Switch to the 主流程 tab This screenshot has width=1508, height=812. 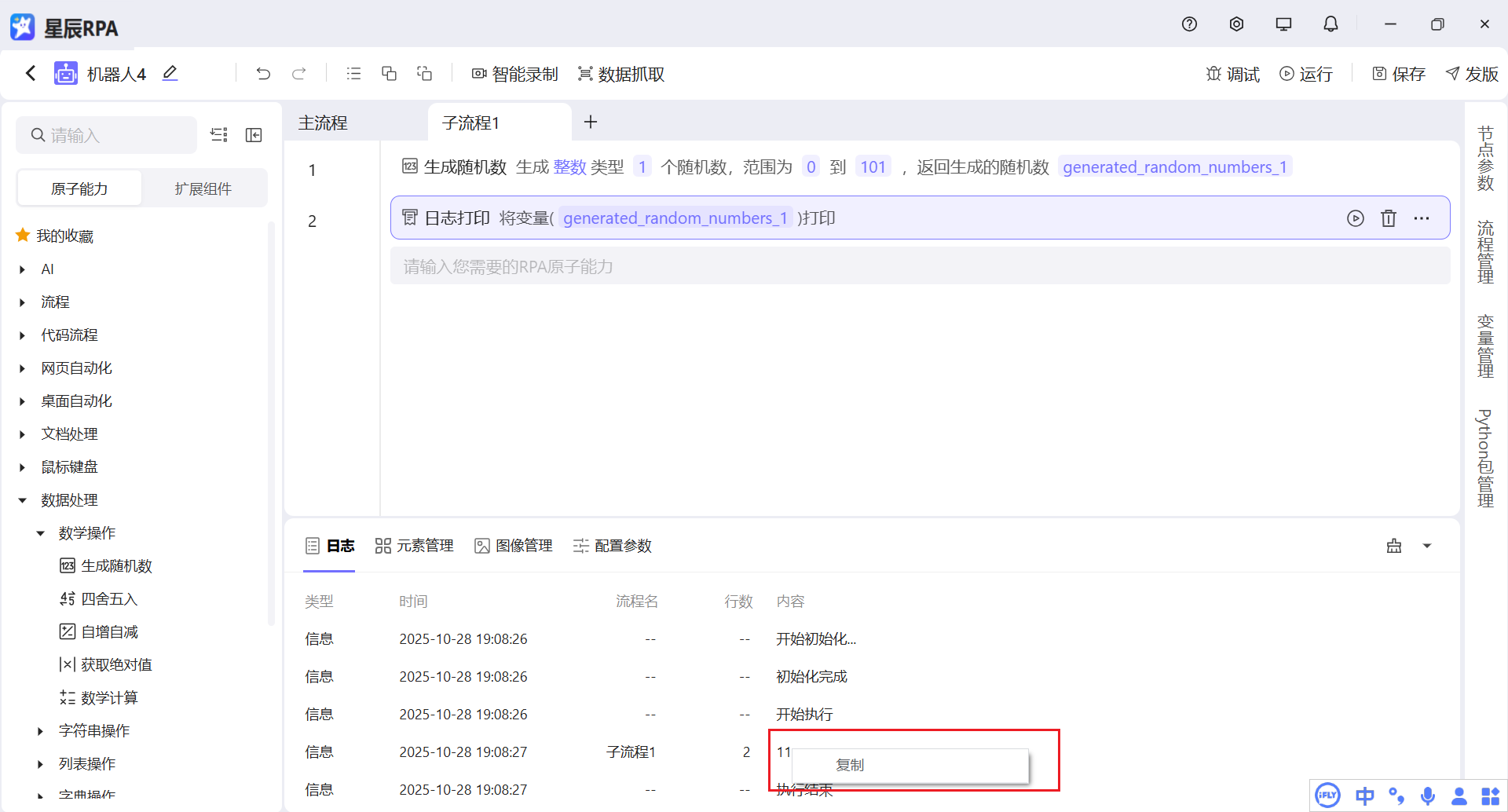coord(323,122)
